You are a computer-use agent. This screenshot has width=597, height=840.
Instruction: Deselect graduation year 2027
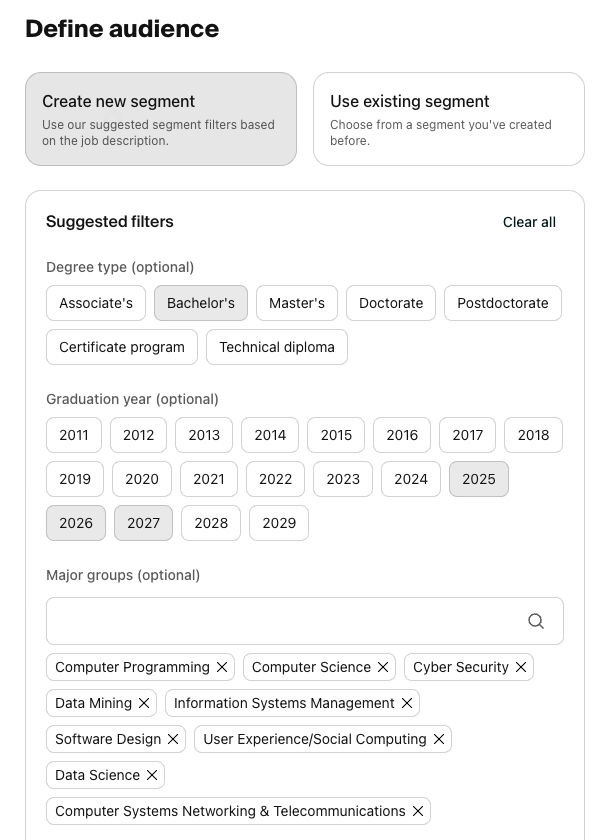(x=144, y=523)
